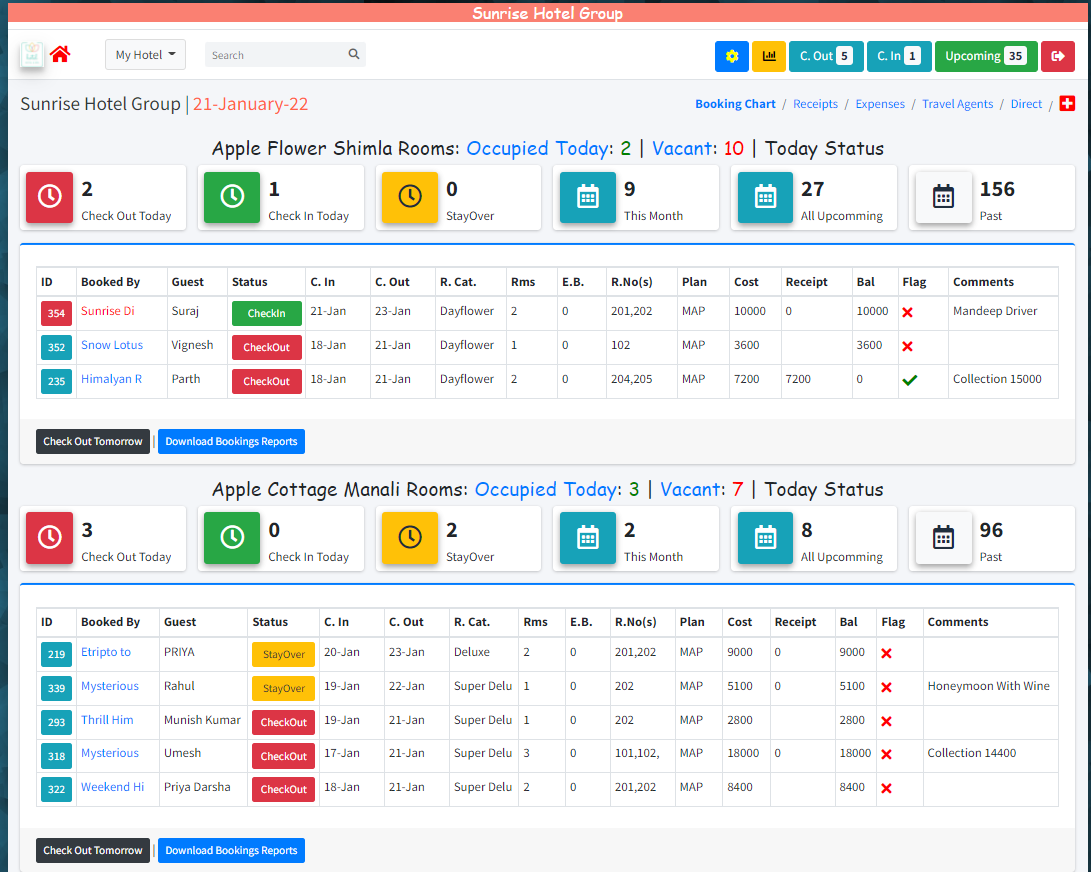Open C. In 1 list
The image size is (1091, 872).
point(899,56)
